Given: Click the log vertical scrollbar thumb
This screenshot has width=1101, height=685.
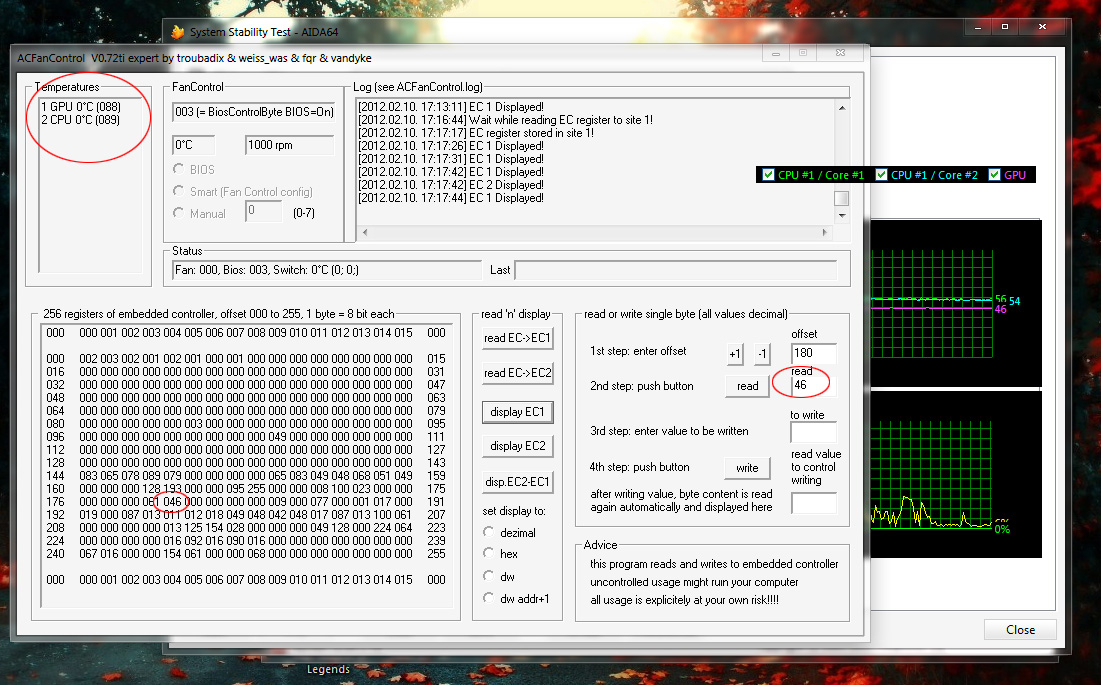Looking at the screenshot, I should pos(842,198).
